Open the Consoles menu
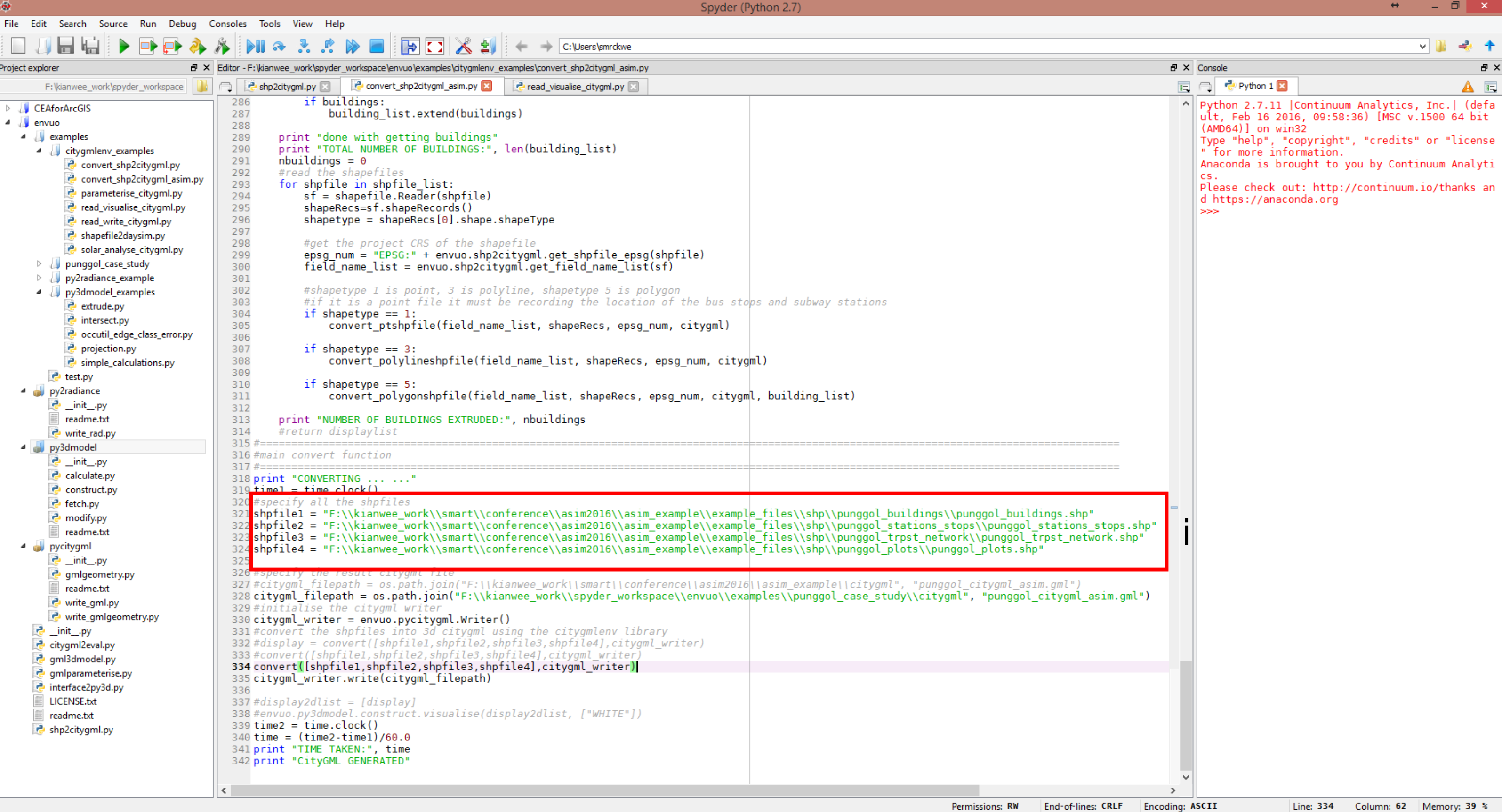This screenshot has width=1502, height=812. tap(227, 24)
